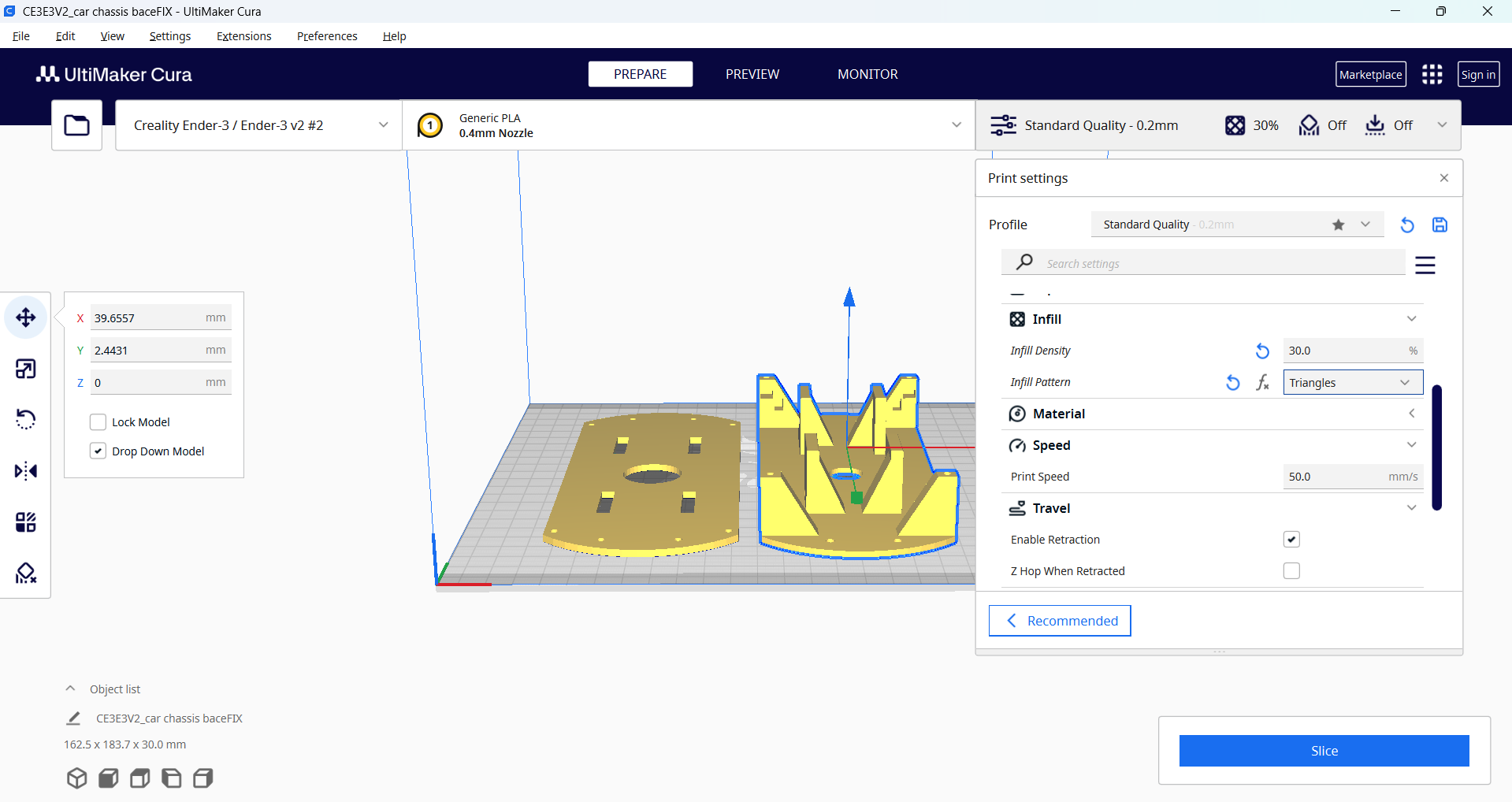
Task: Enable the Lock Model checkbox
Action: click(x=98, y=422)
